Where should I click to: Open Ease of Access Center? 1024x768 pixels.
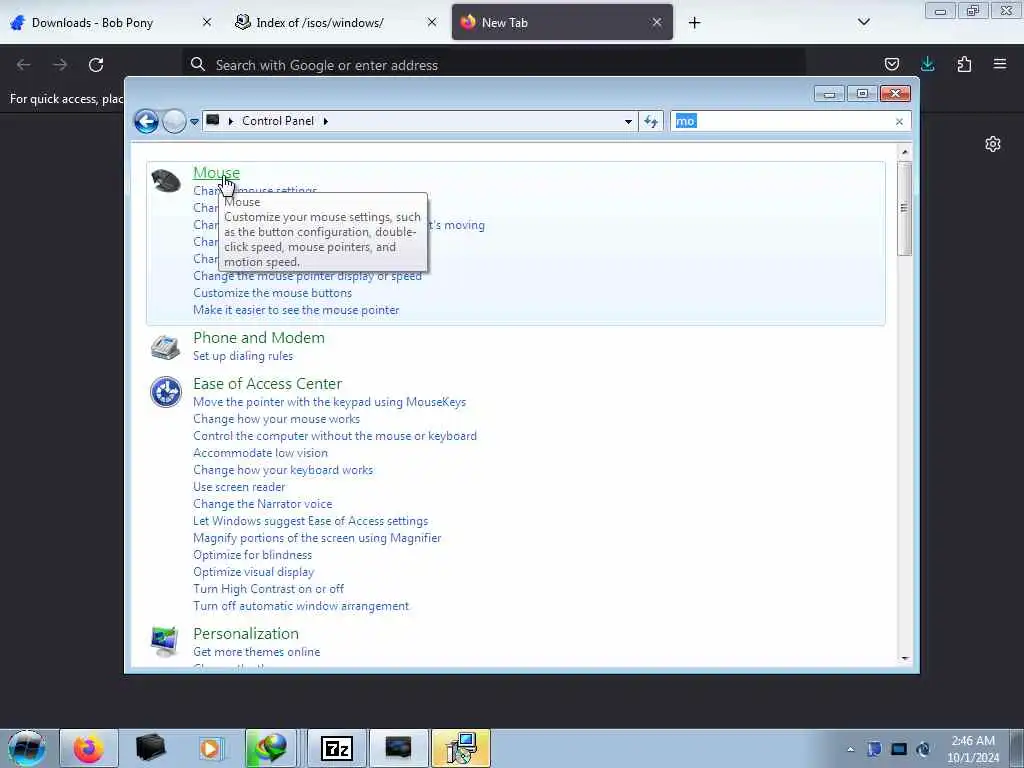pos(267,383)
